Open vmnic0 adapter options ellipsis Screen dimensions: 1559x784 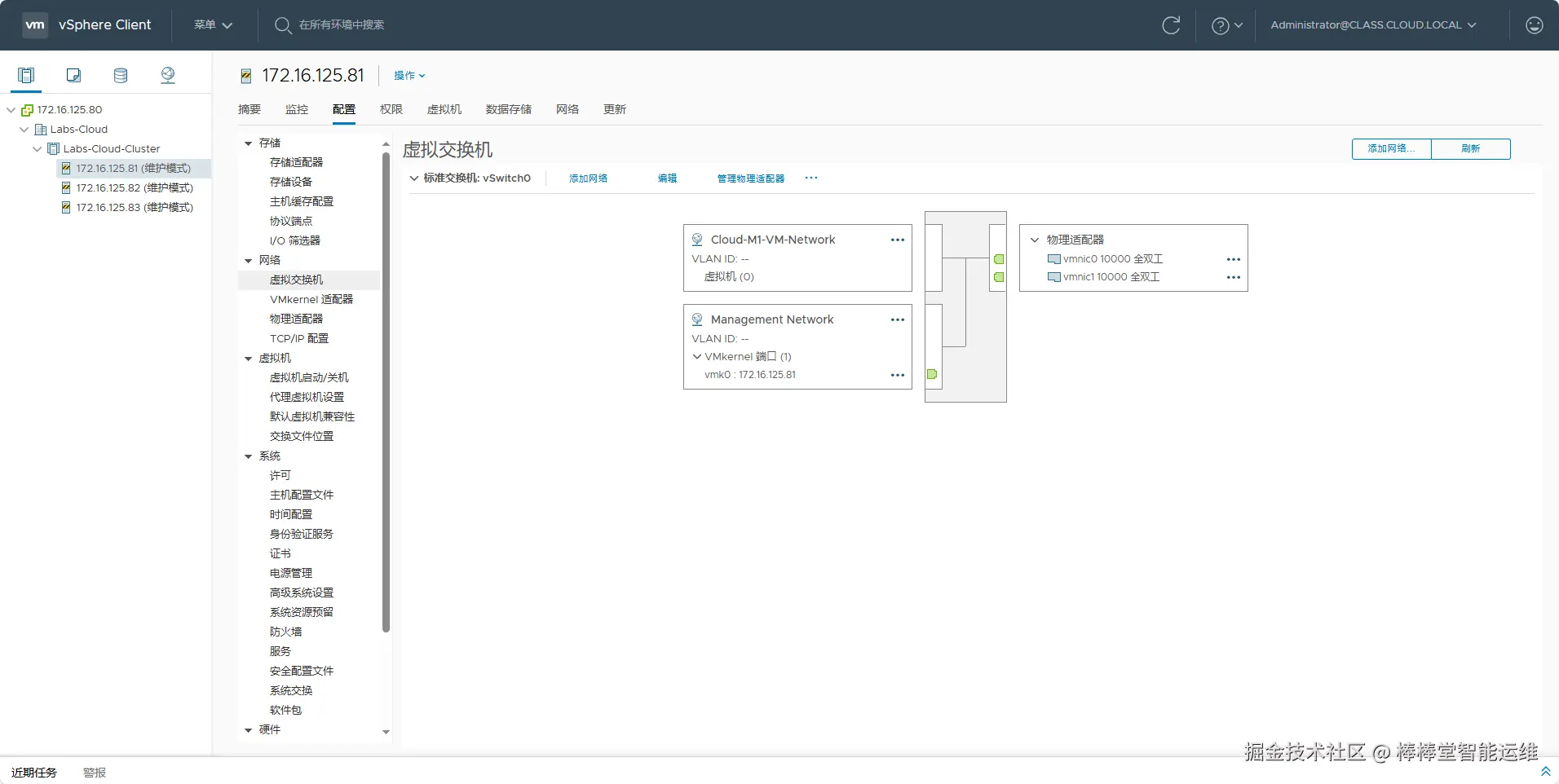(x=1234, y=259)
